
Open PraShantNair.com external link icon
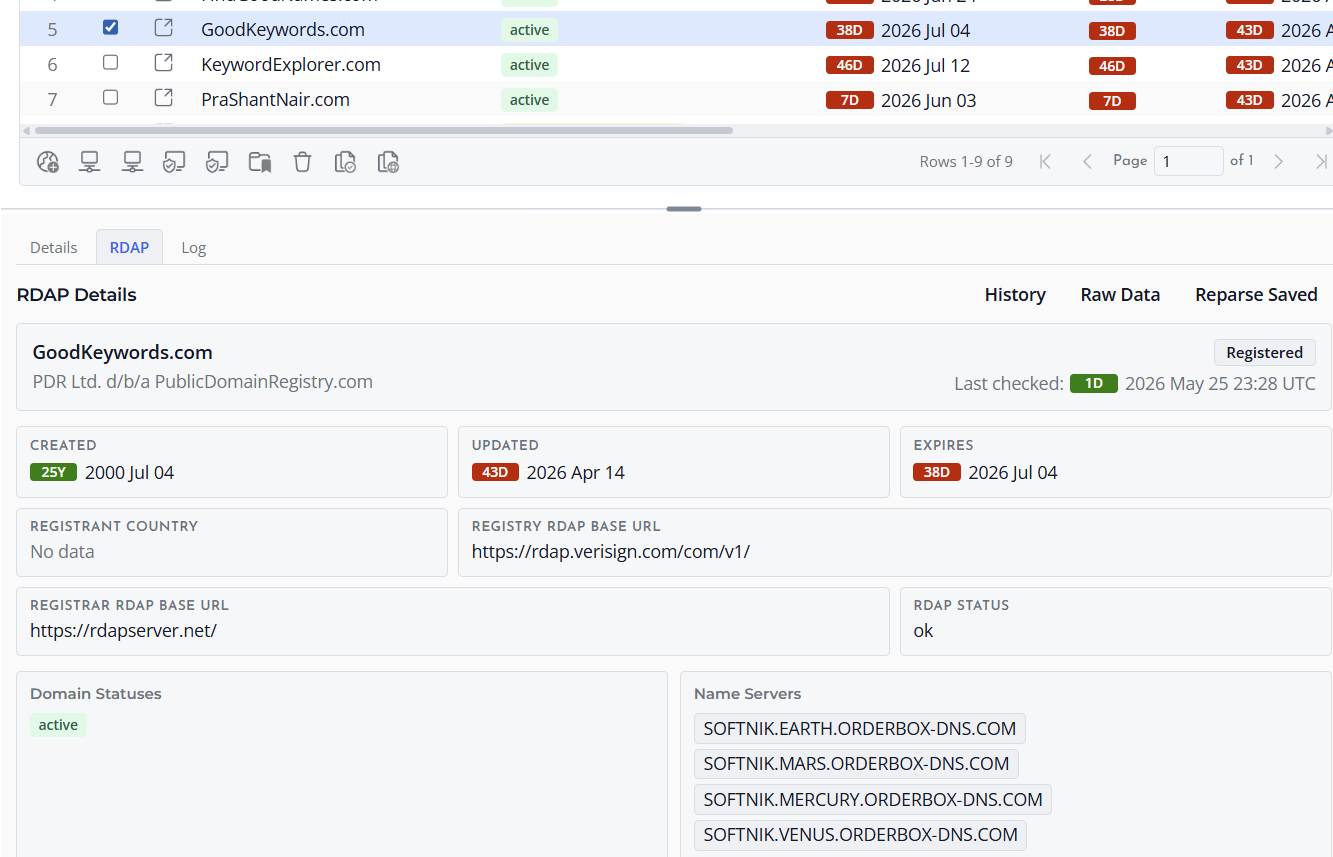(163, 99)
